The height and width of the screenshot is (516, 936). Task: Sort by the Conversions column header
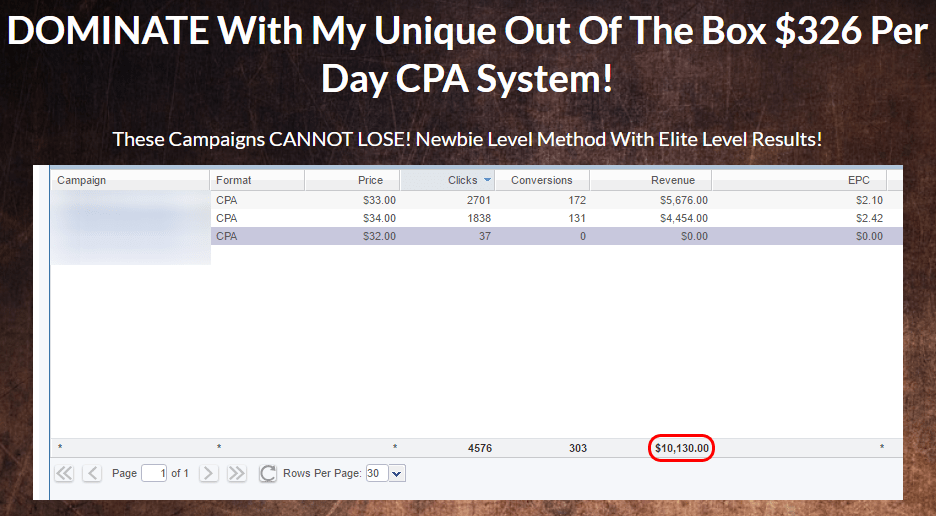pyautogui.click(x=541, y=180)
